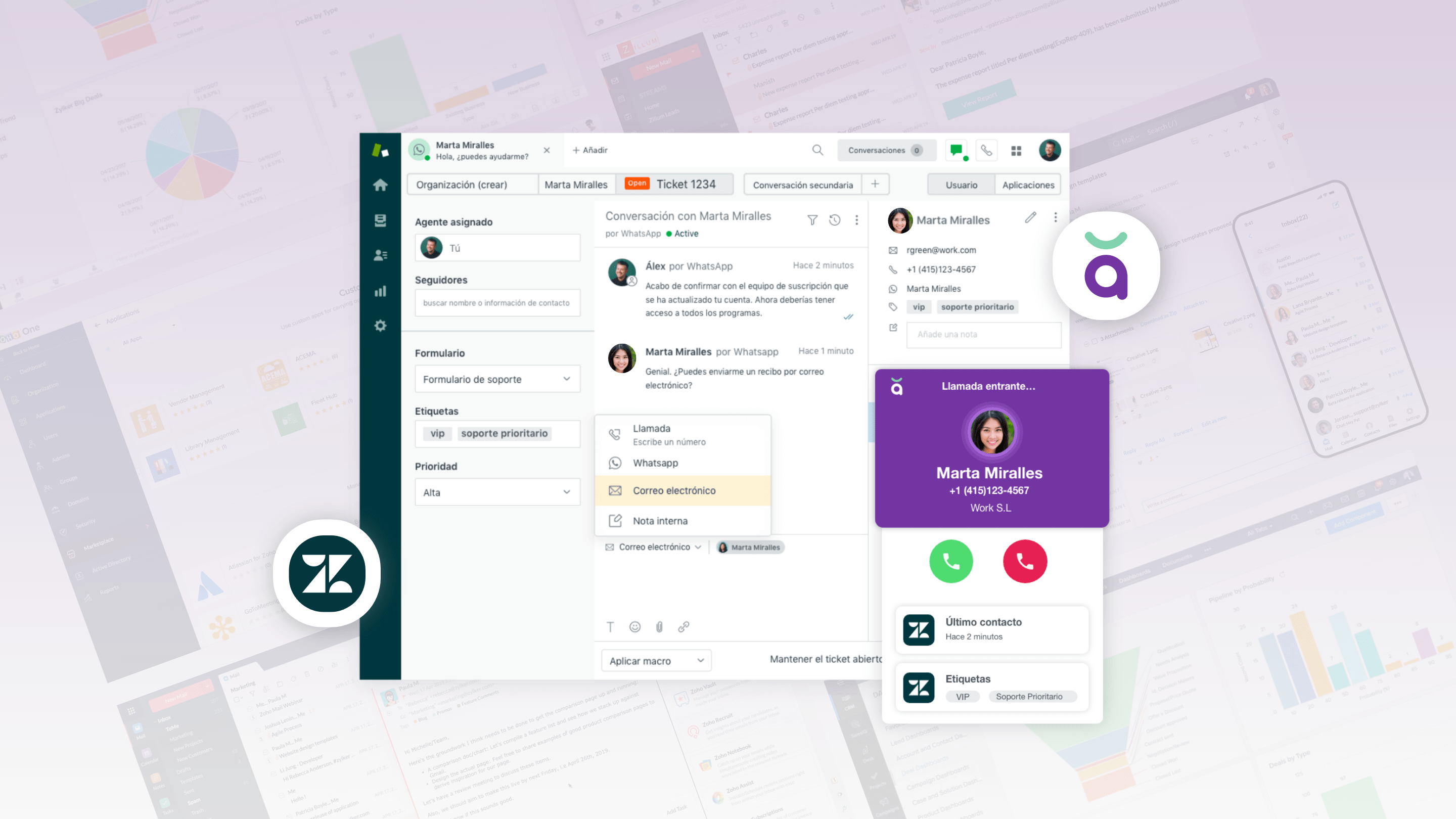Screen dimensions: 1456x819
Task: Open the Conversación secundaria tab
Action: click(x=803, y=185)
